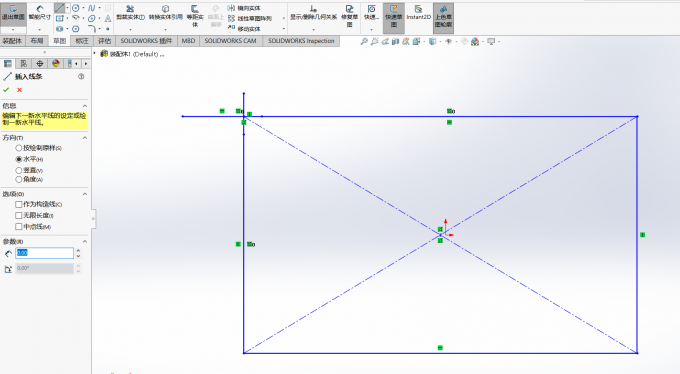This screenshot has height=374, width=680.
Task: Click the 退出草图 exit sketch icon
Action: [x=13, y=13]
